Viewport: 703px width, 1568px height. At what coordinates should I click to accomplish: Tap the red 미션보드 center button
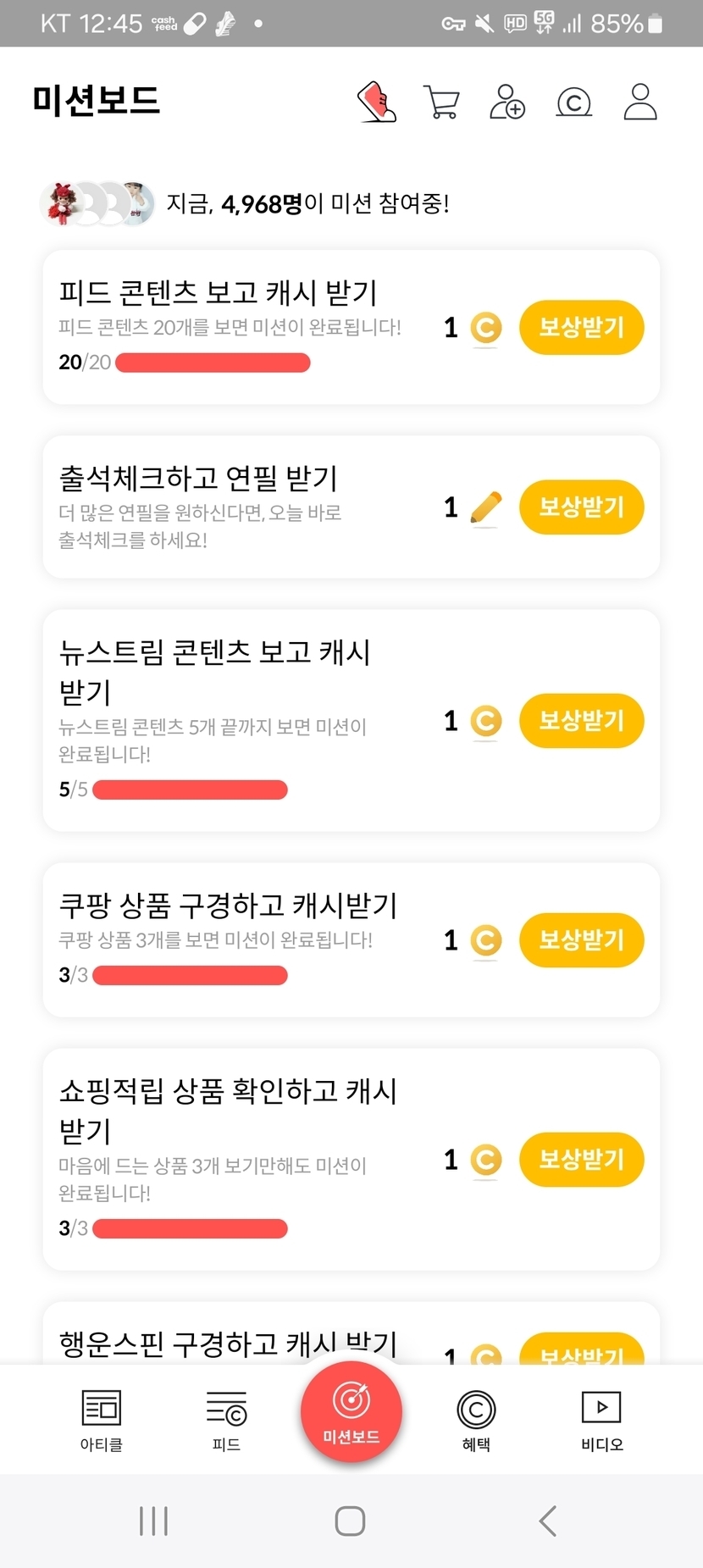pyautogui.click(x=351, y=1411)
